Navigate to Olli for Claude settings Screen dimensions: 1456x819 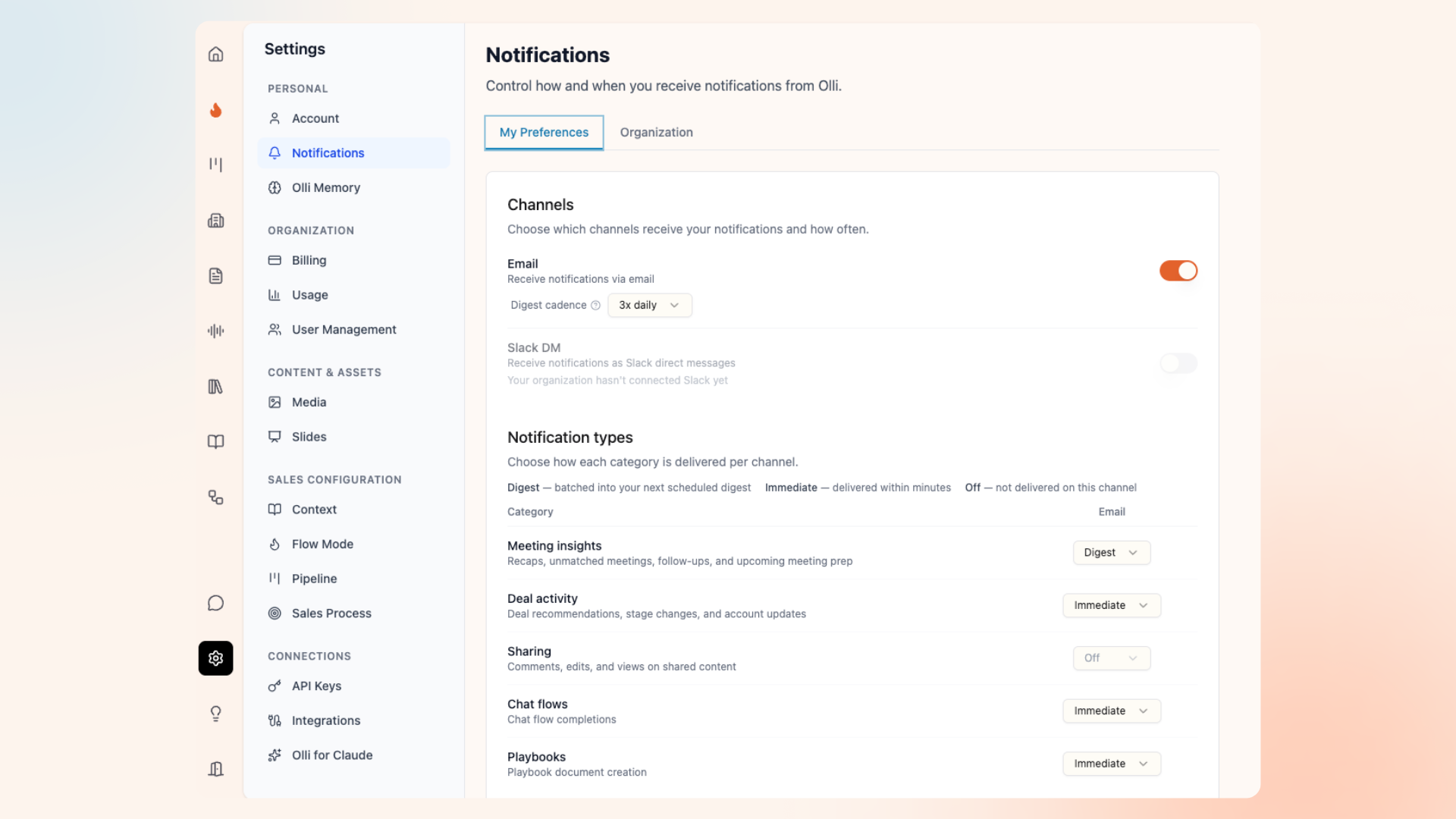pyautogui.click(x=332, y=755)
